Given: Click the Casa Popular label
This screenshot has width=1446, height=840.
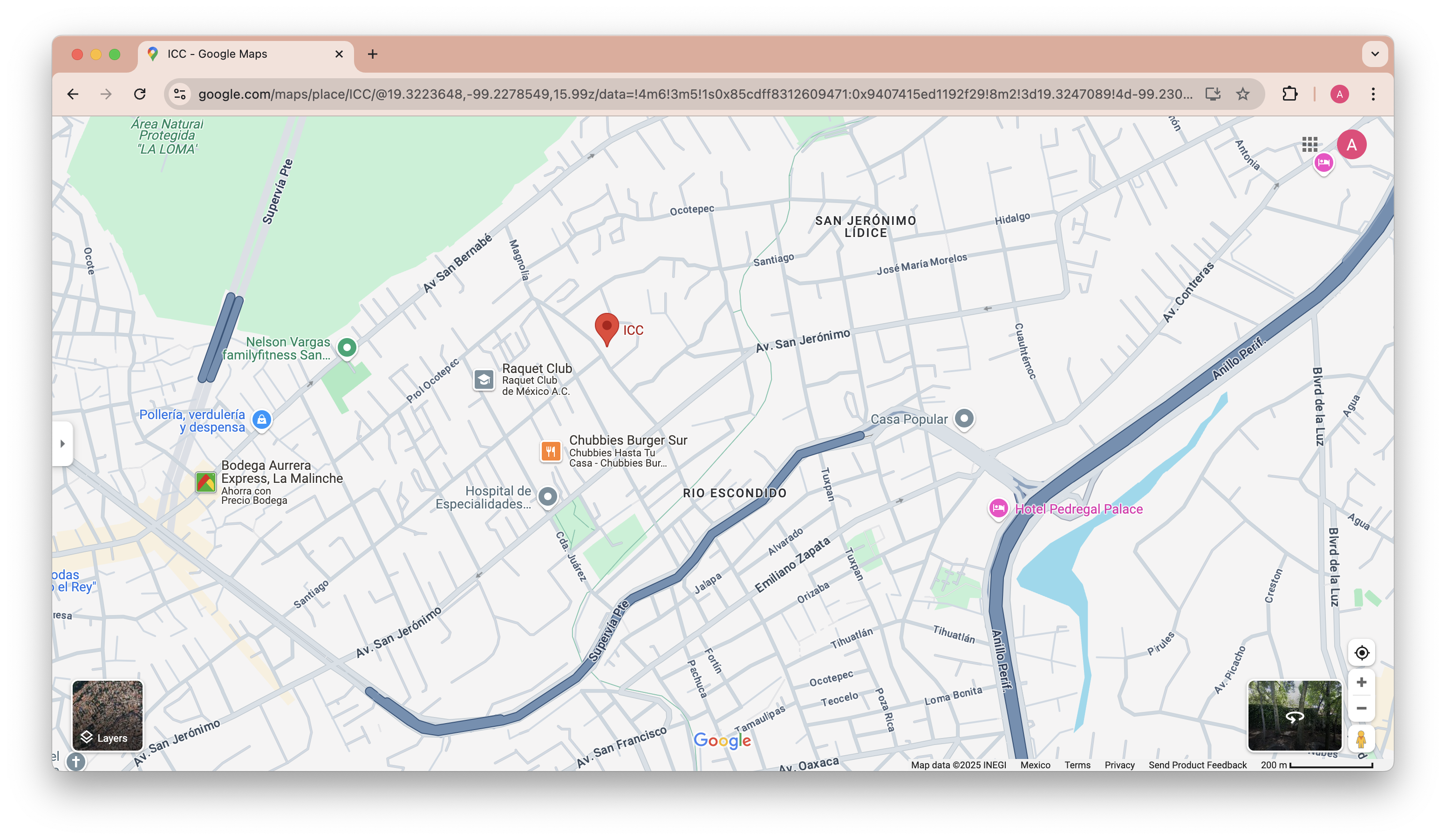Looking at the screenshot, I should 908,419.
